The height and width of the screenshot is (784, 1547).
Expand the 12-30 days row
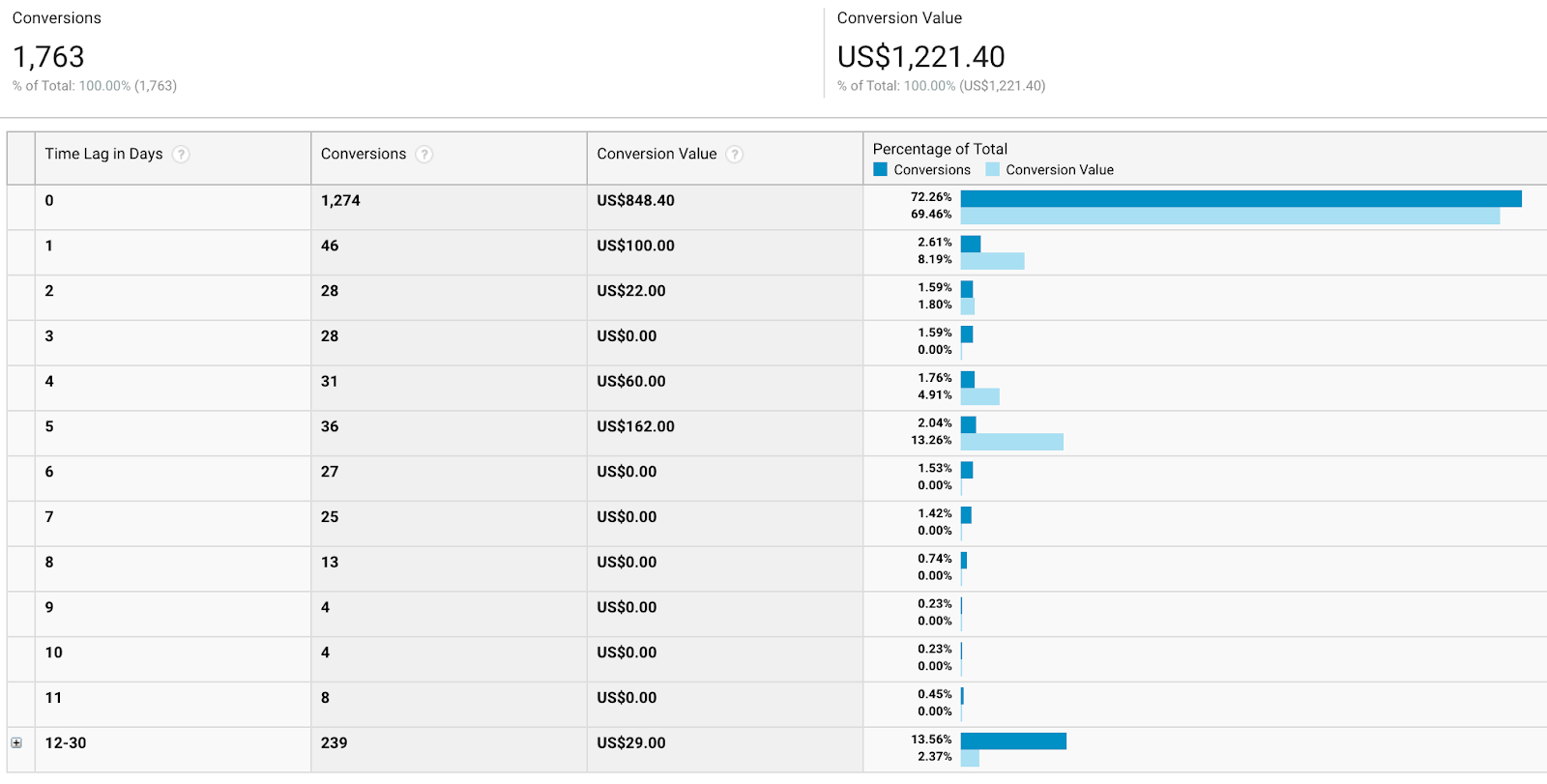tap(16, 743)
